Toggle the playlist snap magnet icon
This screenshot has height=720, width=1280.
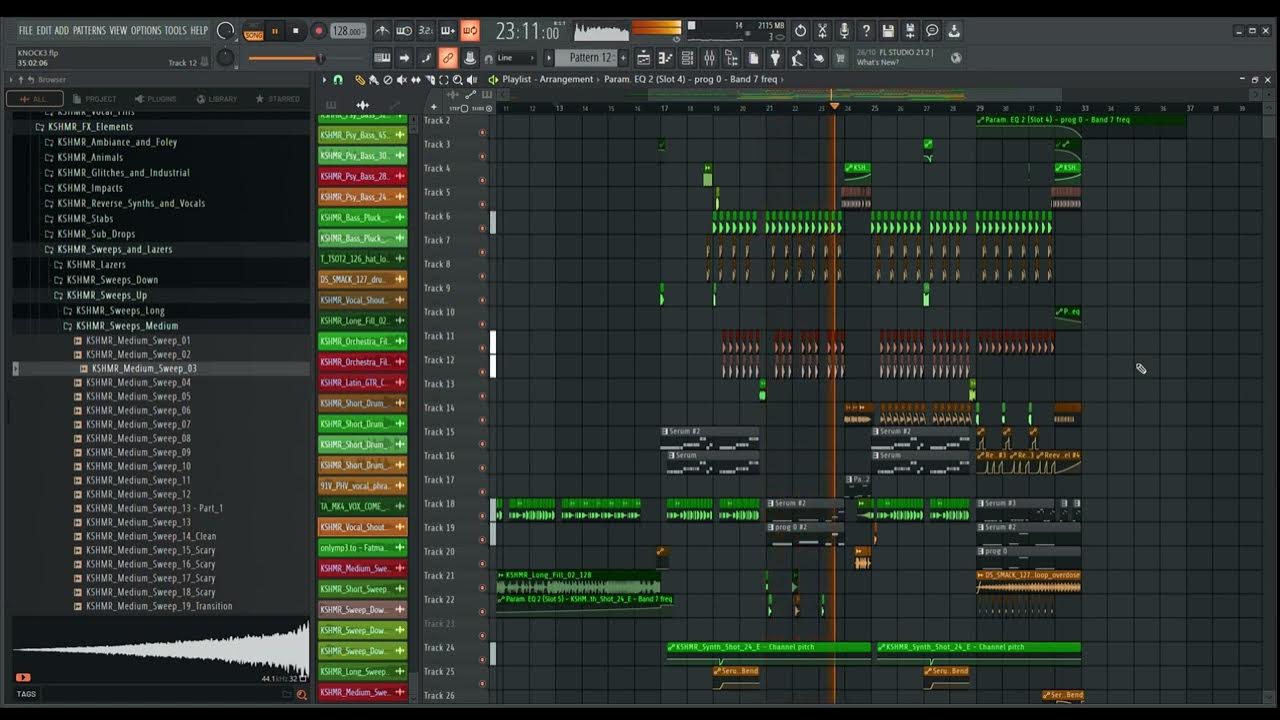(338, 79)
